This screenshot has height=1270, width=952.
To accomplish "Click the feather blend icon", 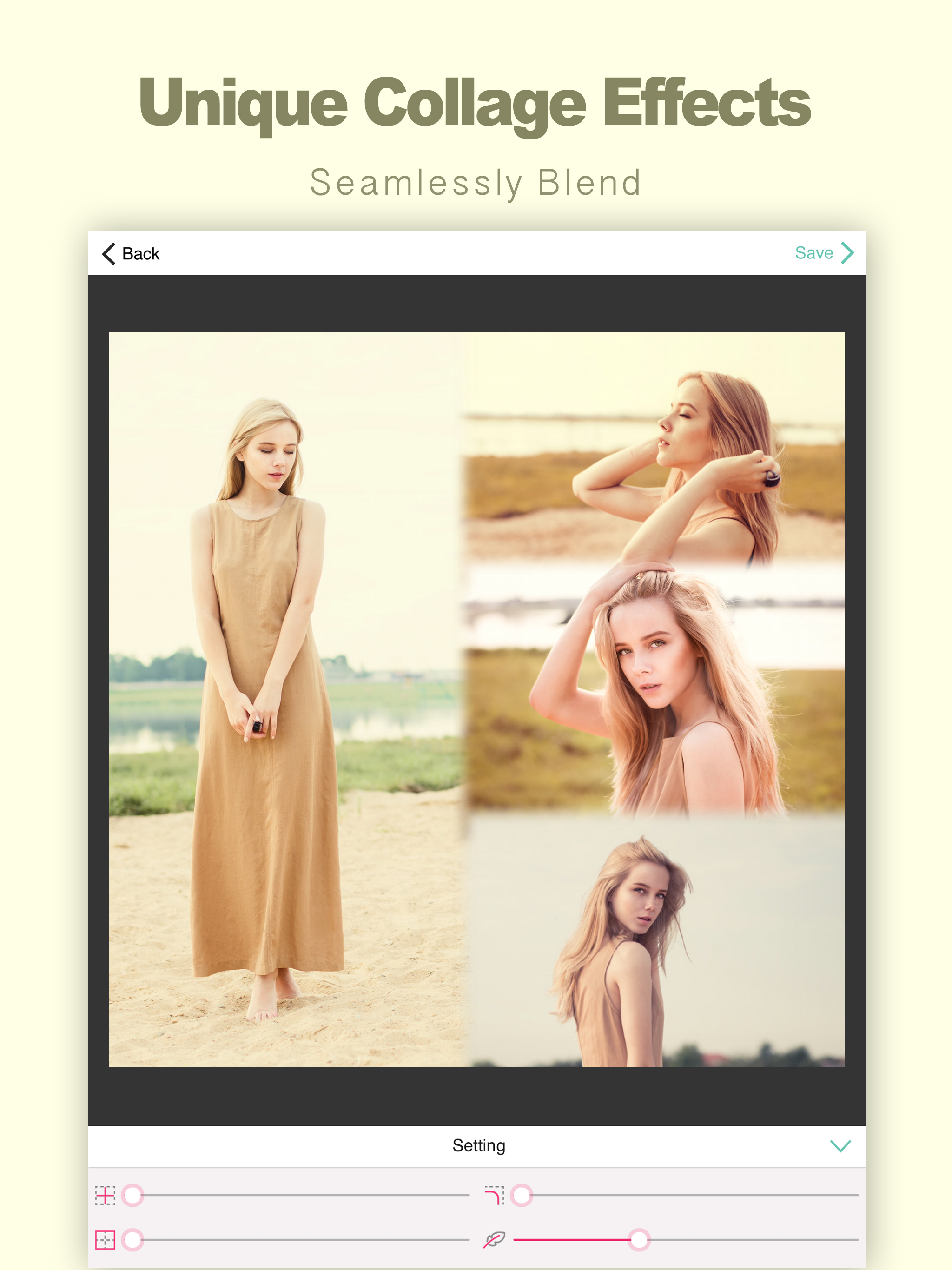I will click(494, 1240).
